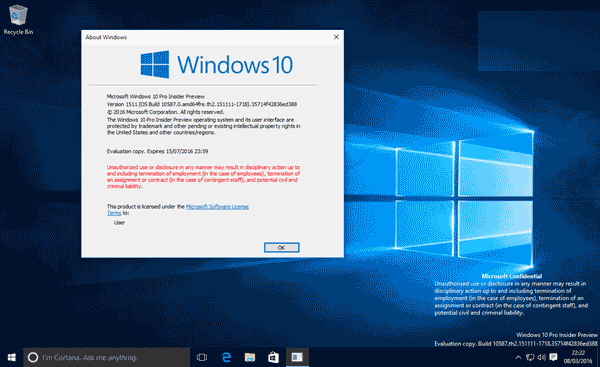
Task: Open the clock and date flyout
Action: point(578,357)
